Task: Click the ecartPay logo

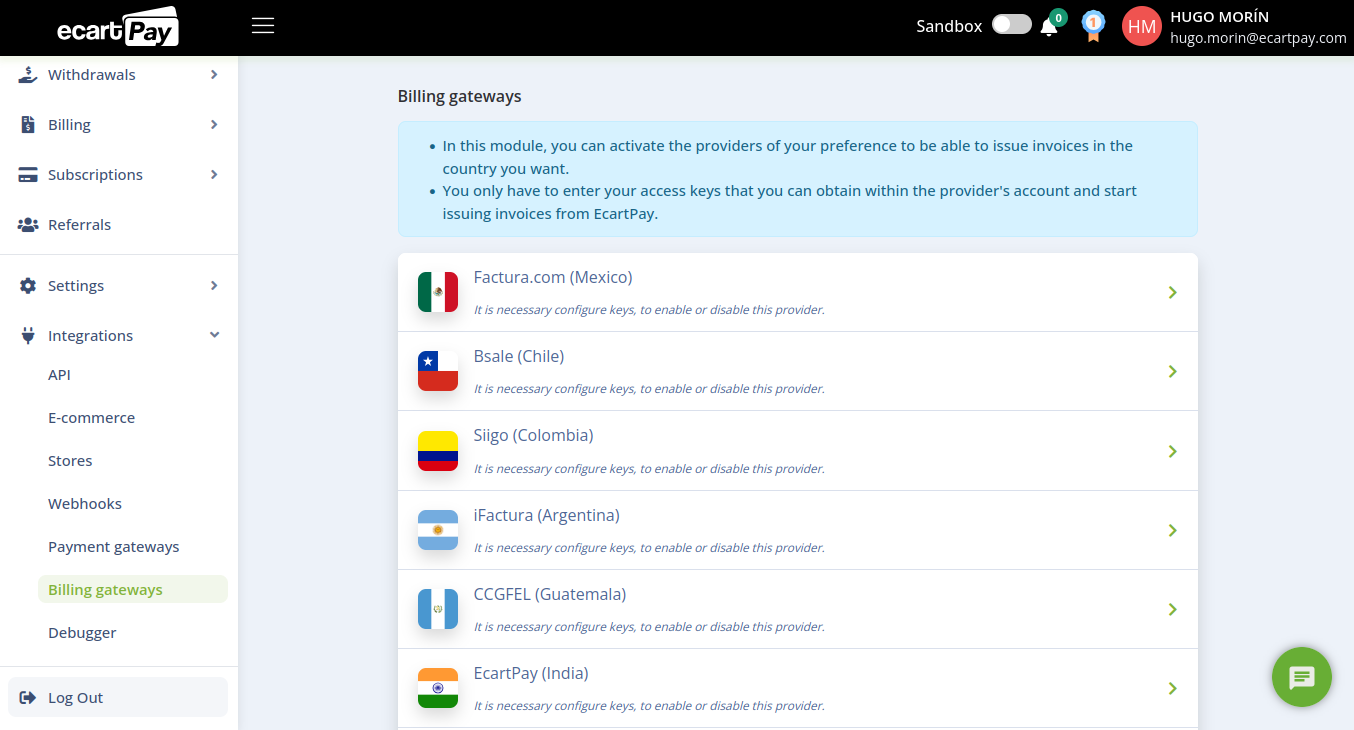Action: [x=118, y=27]
